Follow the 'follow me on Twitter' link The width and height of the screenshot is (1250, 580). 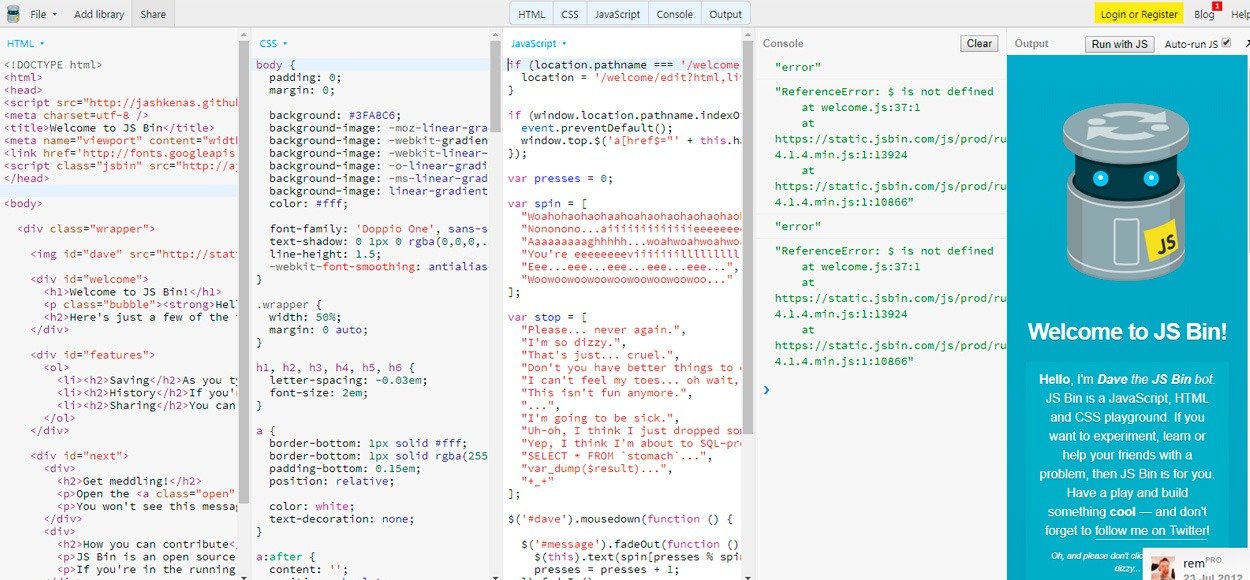tap(1152, 531)
